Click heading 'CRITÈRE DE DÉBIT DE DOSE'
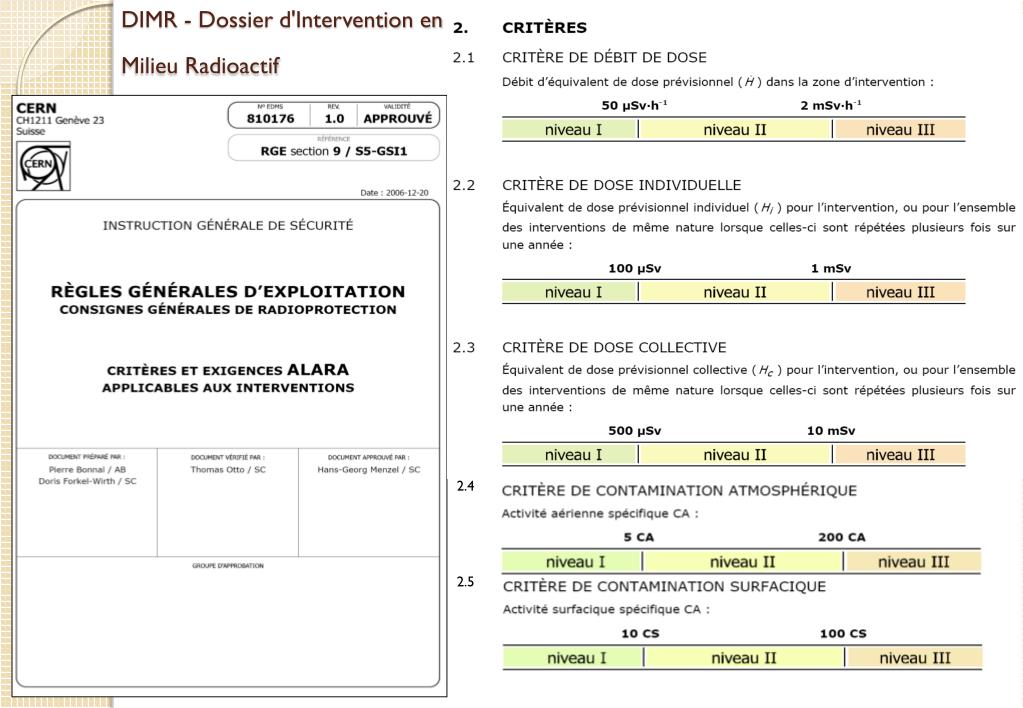Image resolution: width=1023 pixels, height=708 pixels. point(604,57)
